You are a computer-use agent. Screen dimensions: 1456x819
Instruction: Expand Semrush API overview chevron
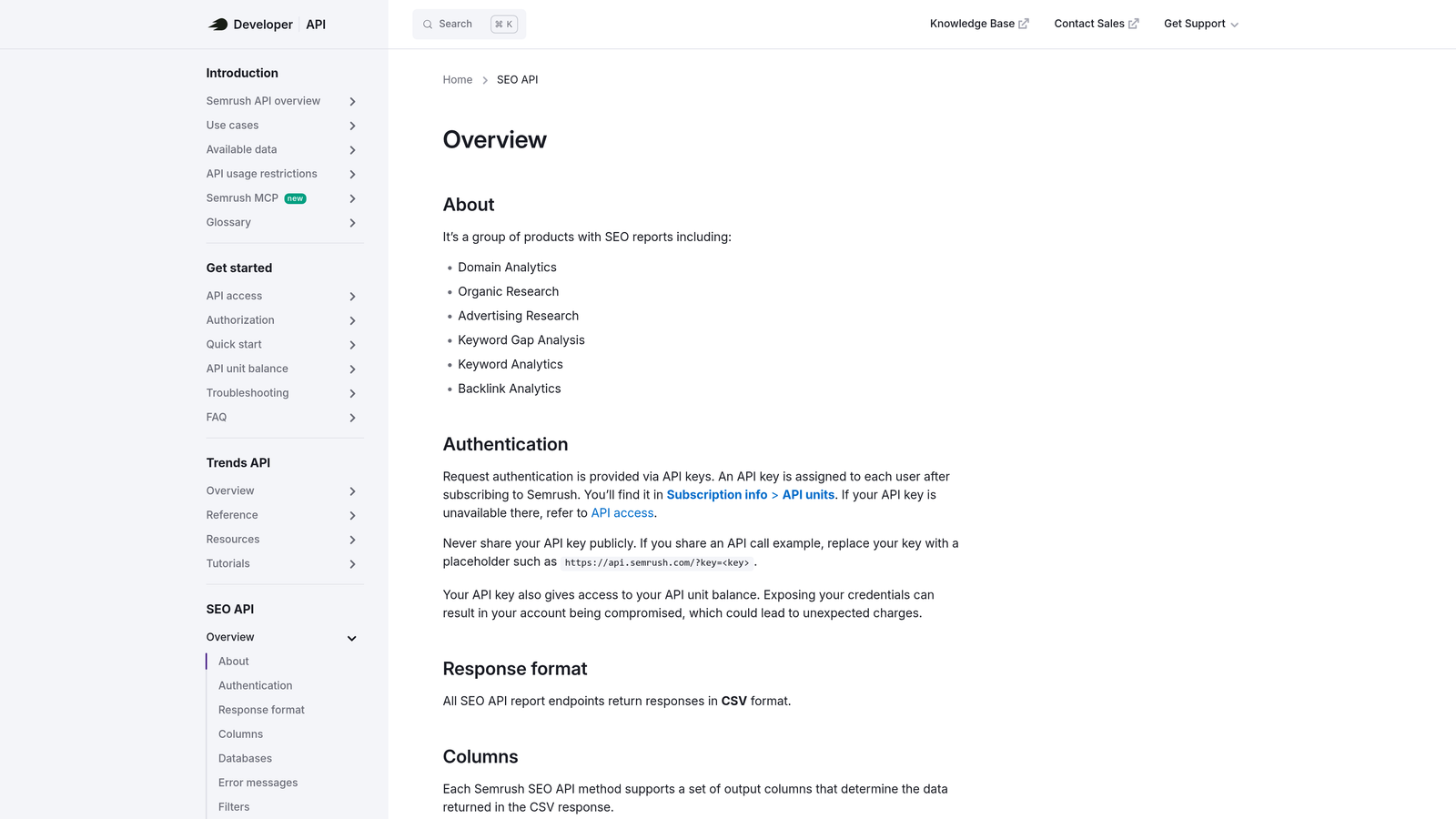(352, 101)
